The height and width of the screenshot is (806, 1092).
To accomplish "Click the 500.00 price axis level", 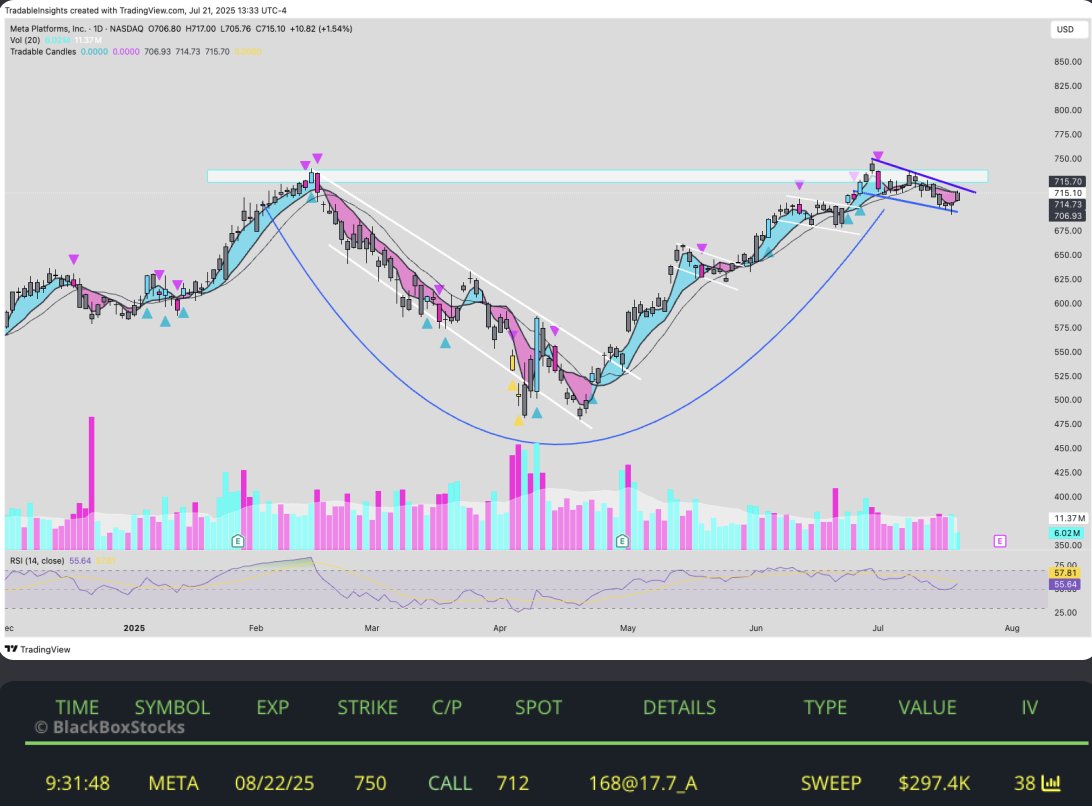I will tap(1068, 400).
